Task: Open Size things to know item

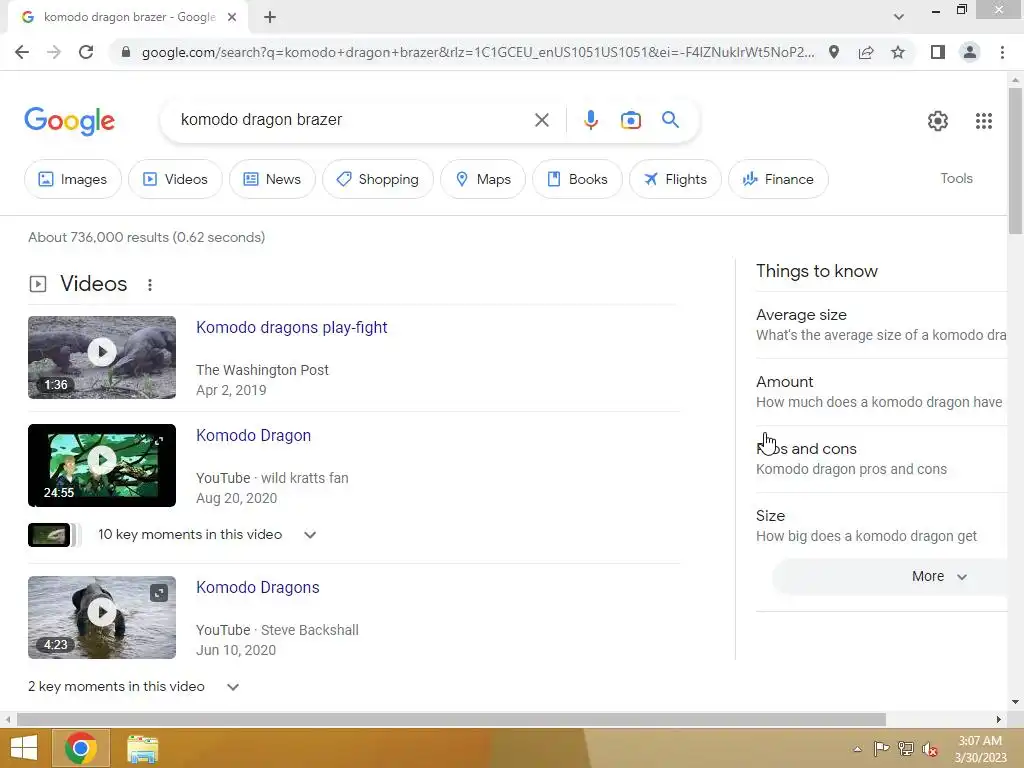Action: [882, 526]
